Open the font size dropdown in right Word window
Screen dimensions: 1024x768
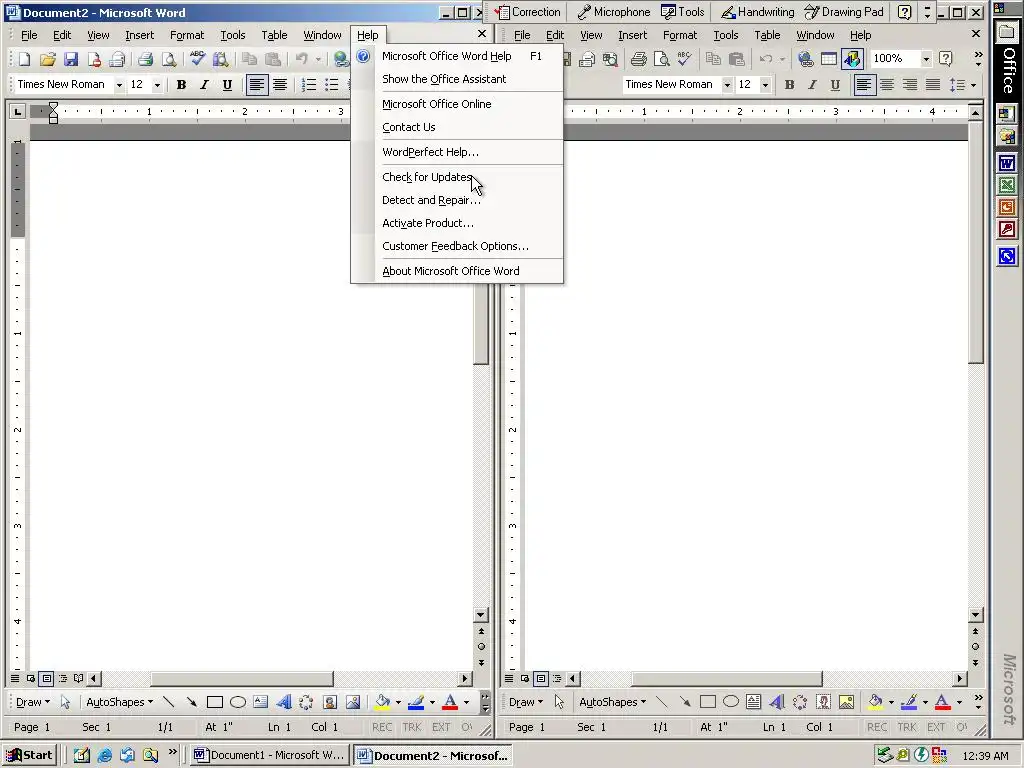click(765, 85)
